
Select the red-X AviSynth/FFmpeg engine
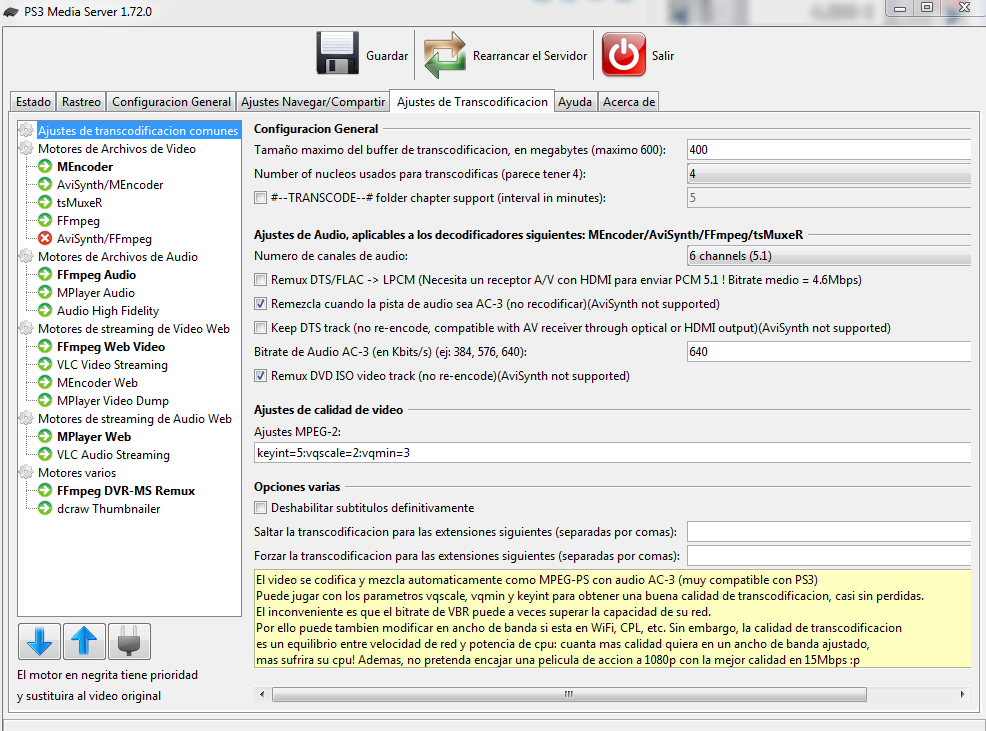pos(104,239)
